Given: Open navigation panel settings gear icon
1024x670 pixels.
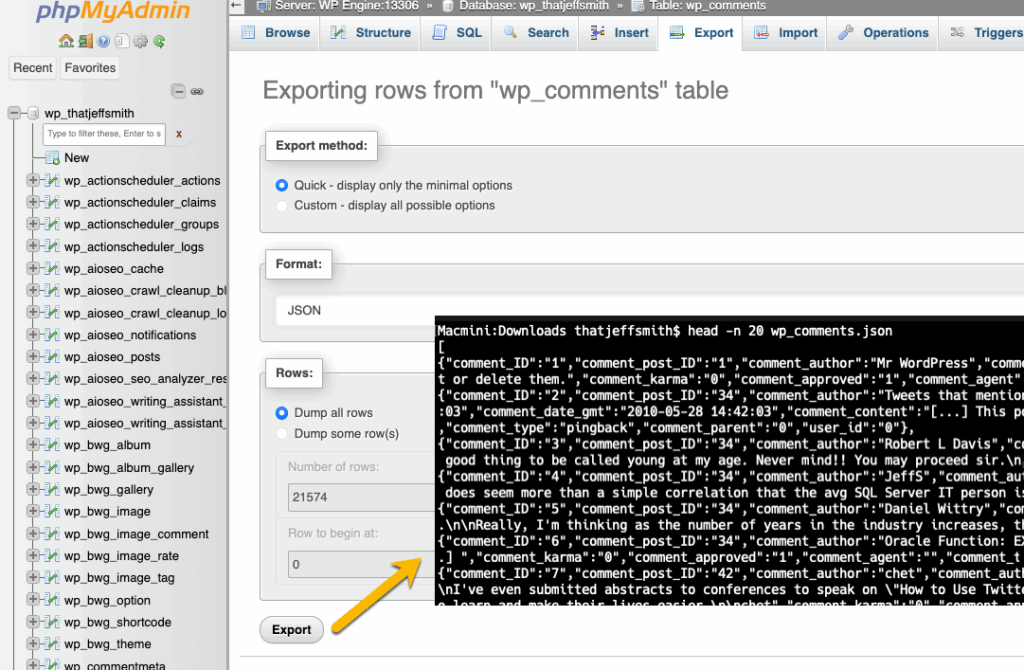Looking at the screenshot, I should 141,41.
